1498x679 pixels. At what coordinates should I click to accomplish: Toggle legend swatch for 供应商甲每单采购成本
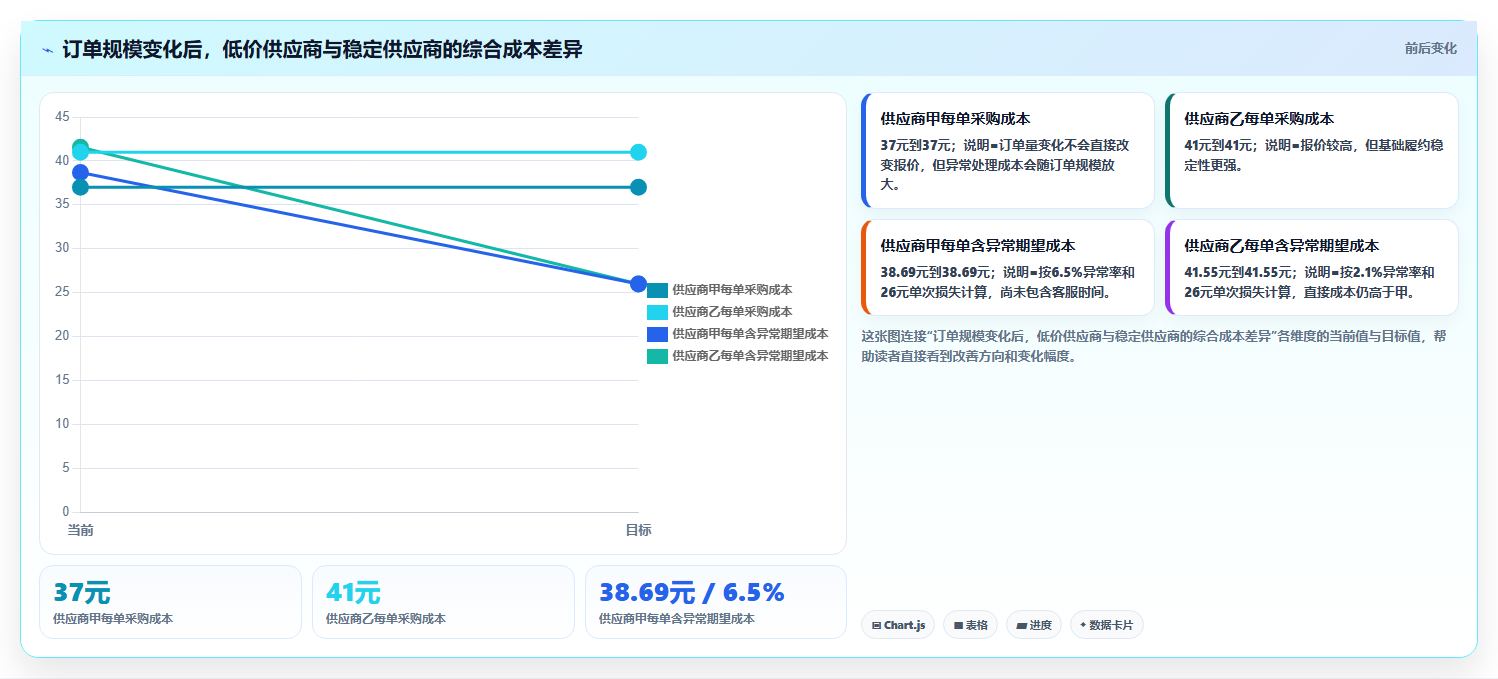pos(657,290)
